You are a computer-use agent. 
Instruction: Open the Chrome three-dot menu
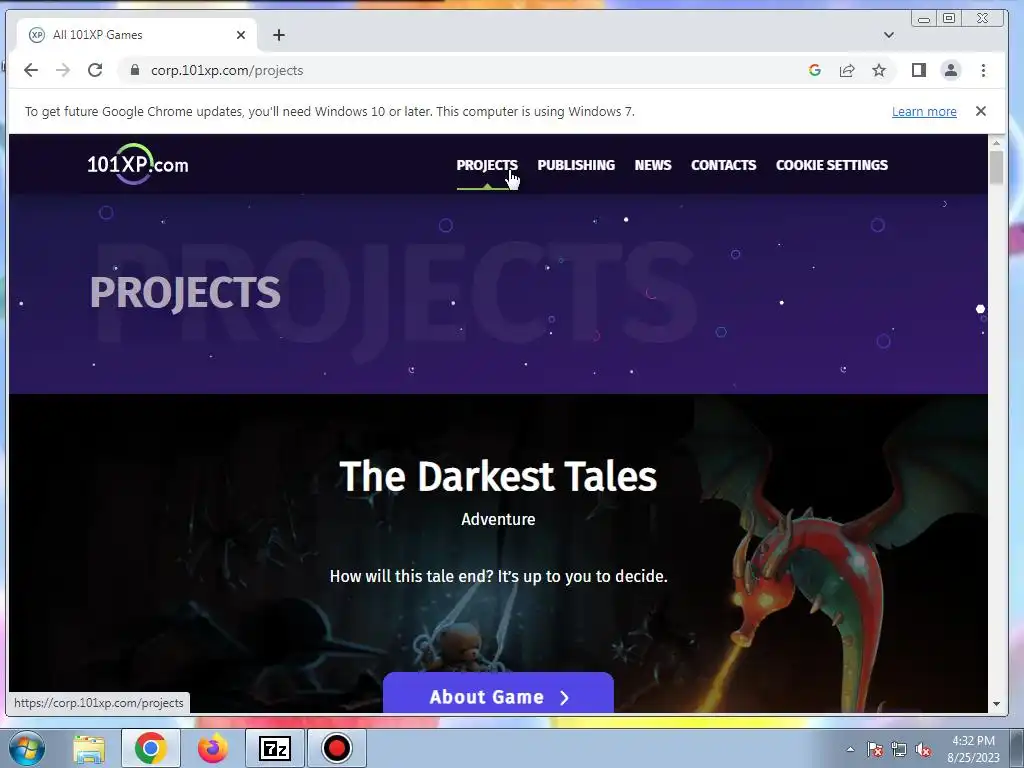tap(984, 71)
